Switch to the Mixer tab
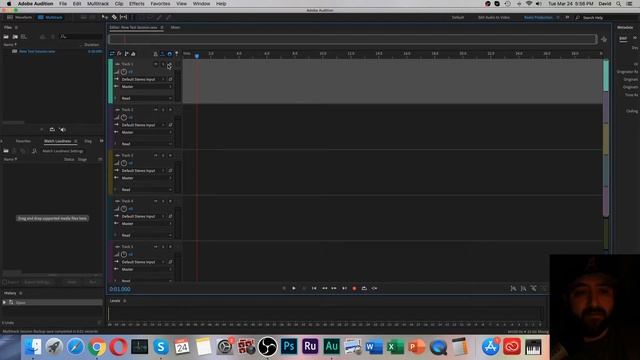The height and width of the screenshot is (360, 640). click(176, 27)
